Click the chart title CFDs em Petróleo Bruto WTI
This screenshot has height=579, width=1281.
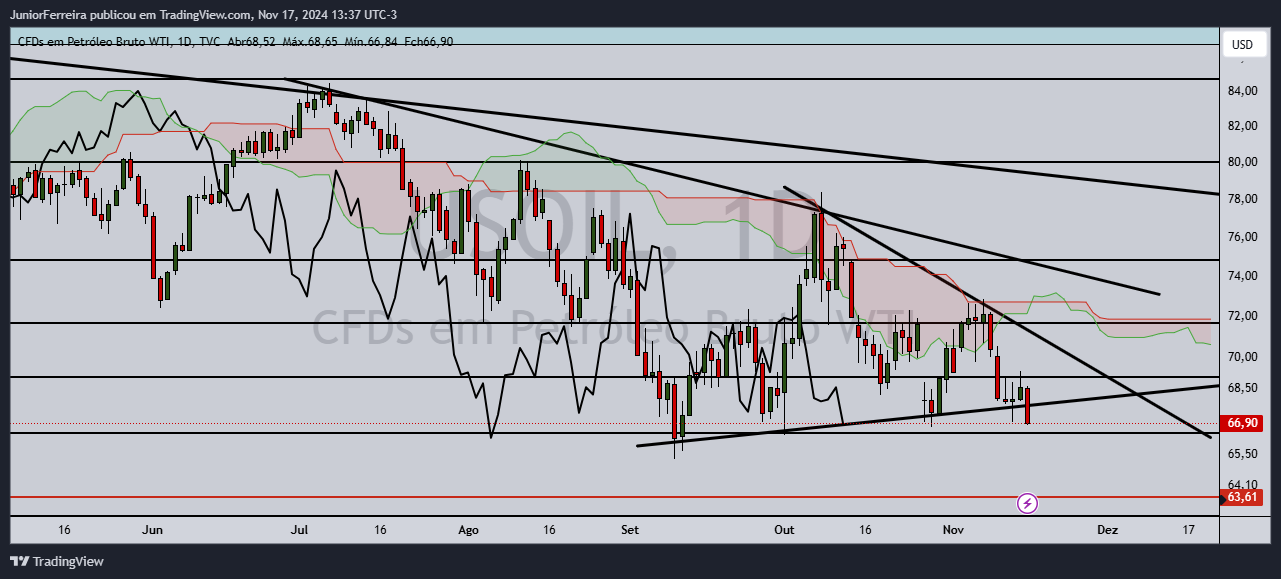94,41
